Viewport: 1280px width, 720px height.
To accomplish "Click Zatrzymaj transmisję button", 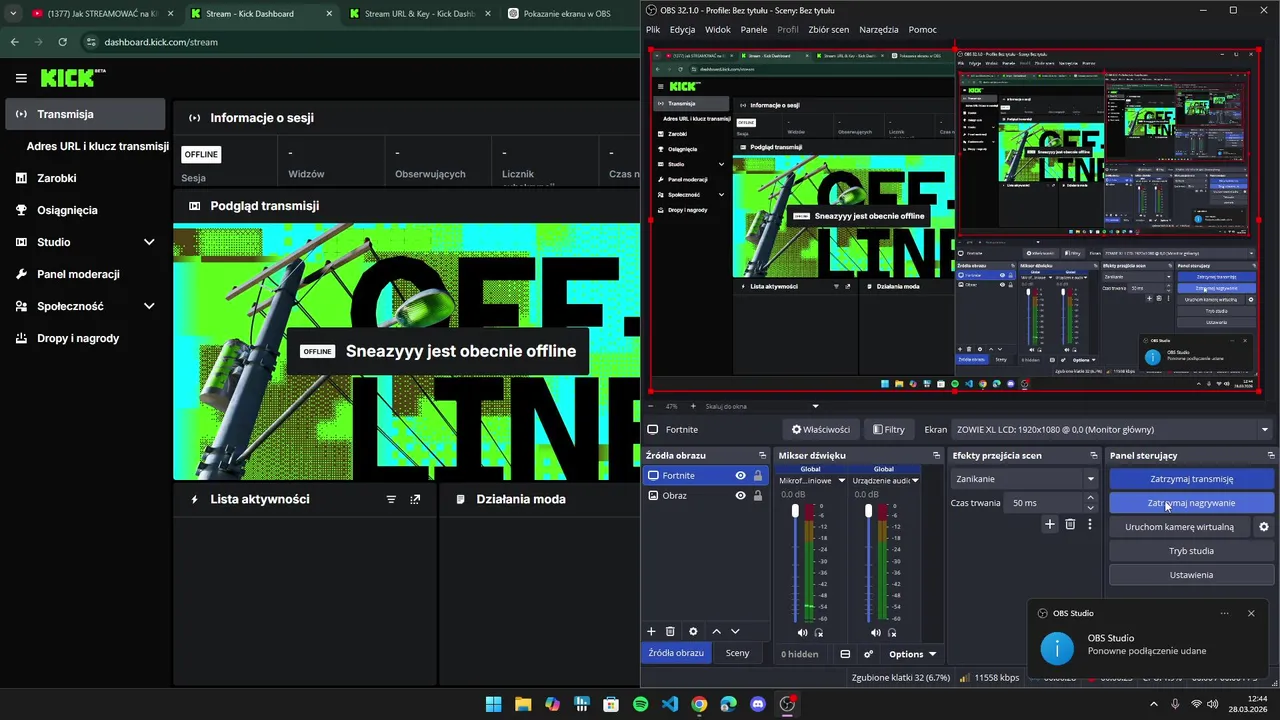I will pos(1191,479).
